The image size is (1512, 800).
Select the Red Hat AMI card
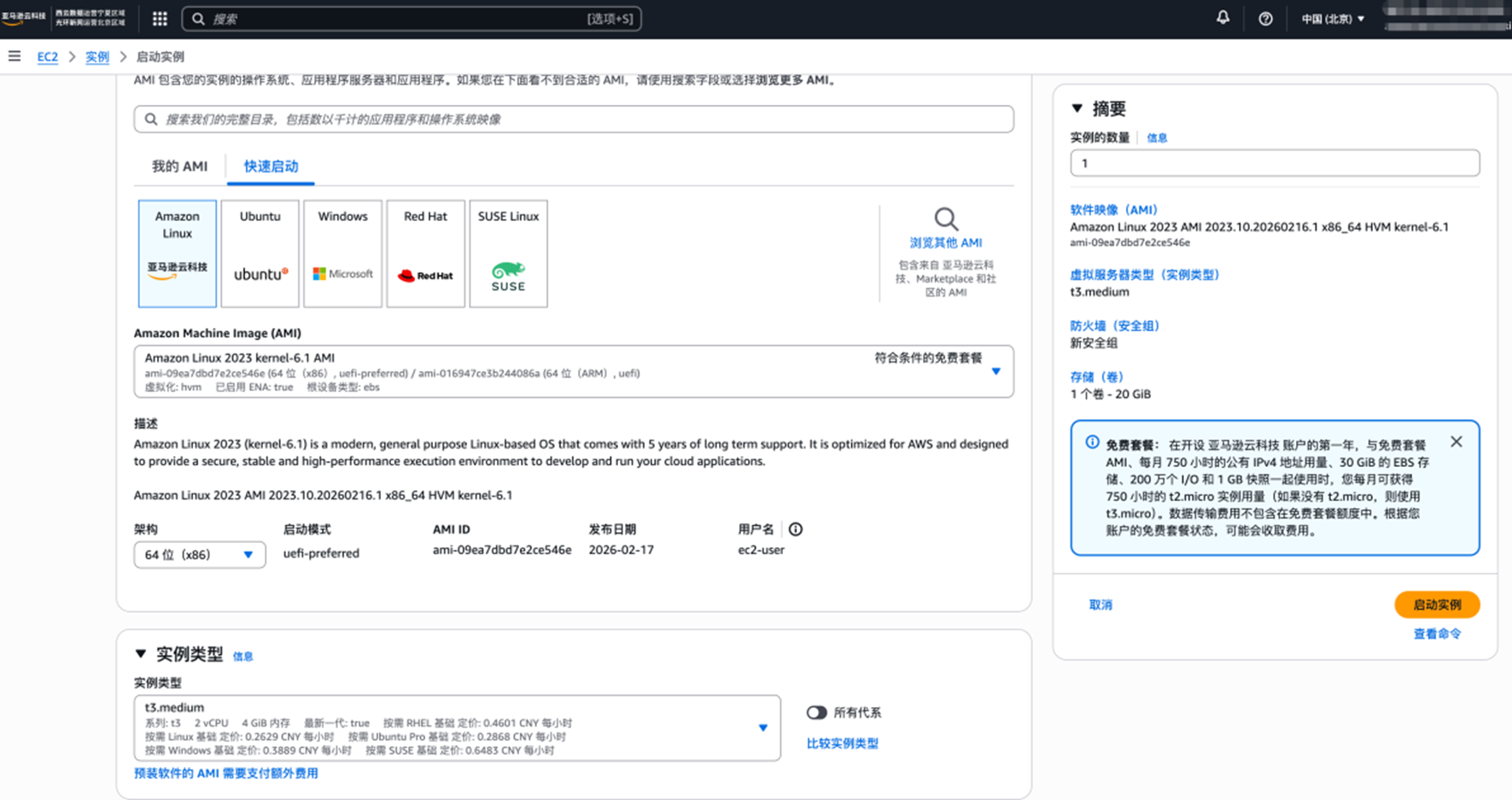click(x=425, y=254)
